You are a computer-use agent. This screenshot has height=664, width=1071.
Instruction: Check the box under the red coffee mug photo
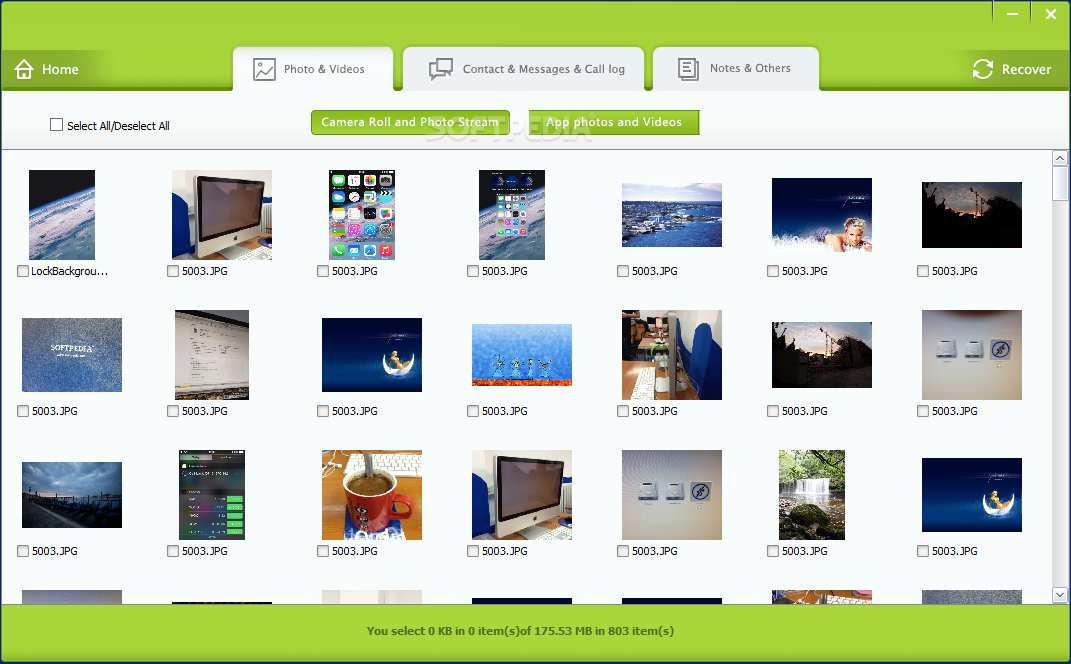(323, 551)
